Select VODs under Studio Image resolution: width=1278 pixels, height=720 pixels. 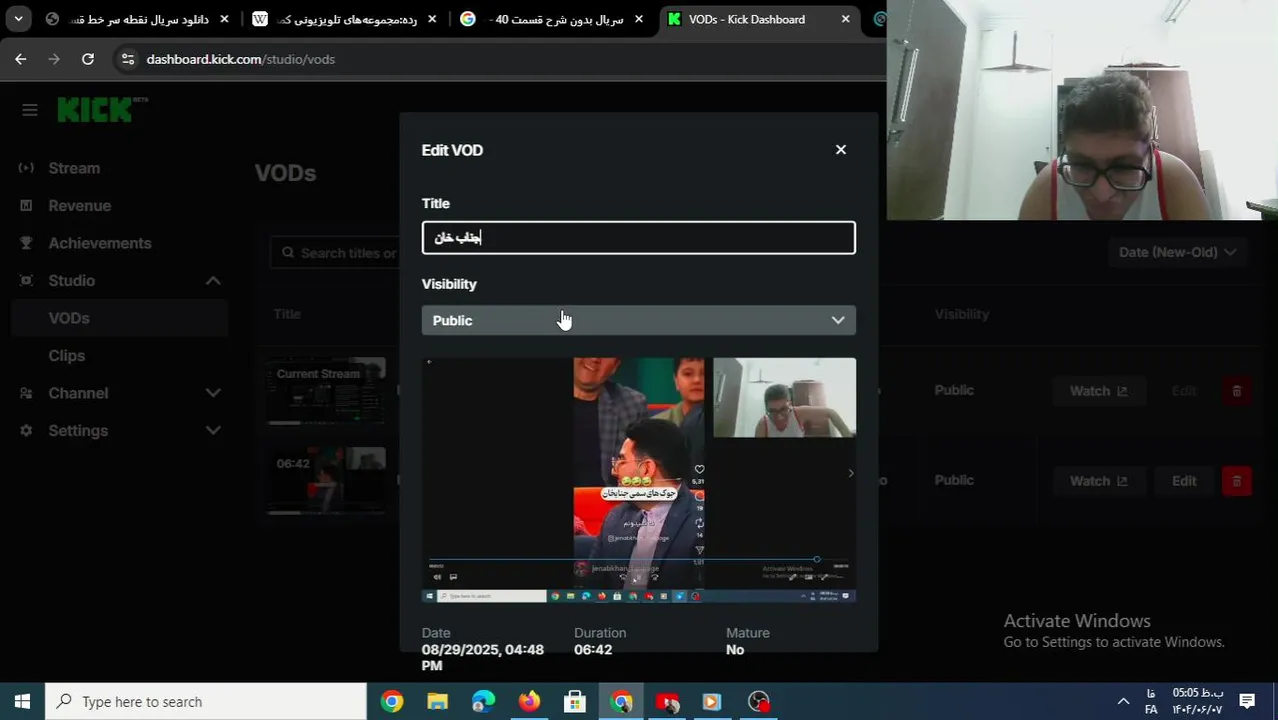click(69, 318)
